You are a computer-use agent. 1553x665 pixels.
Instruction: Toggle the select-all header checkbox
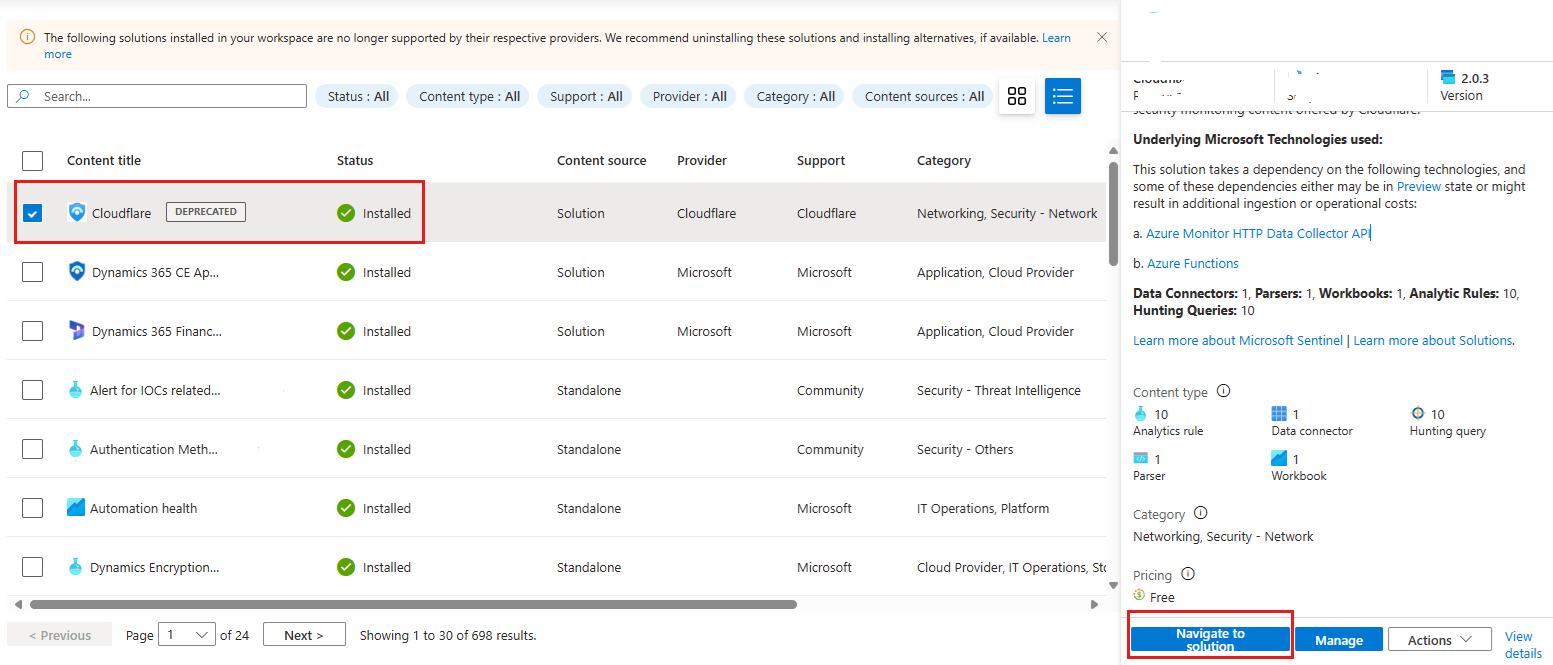[33, 160]
